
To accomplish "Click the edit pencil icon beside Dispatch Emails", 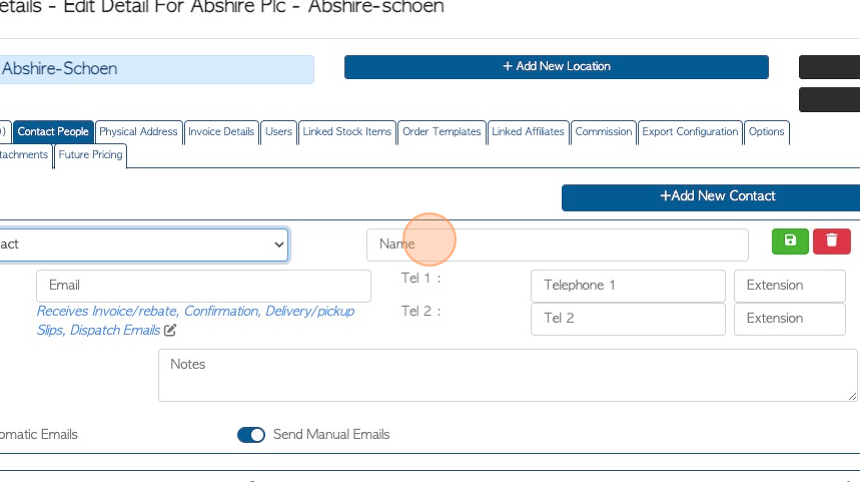I will coord(170,330).
